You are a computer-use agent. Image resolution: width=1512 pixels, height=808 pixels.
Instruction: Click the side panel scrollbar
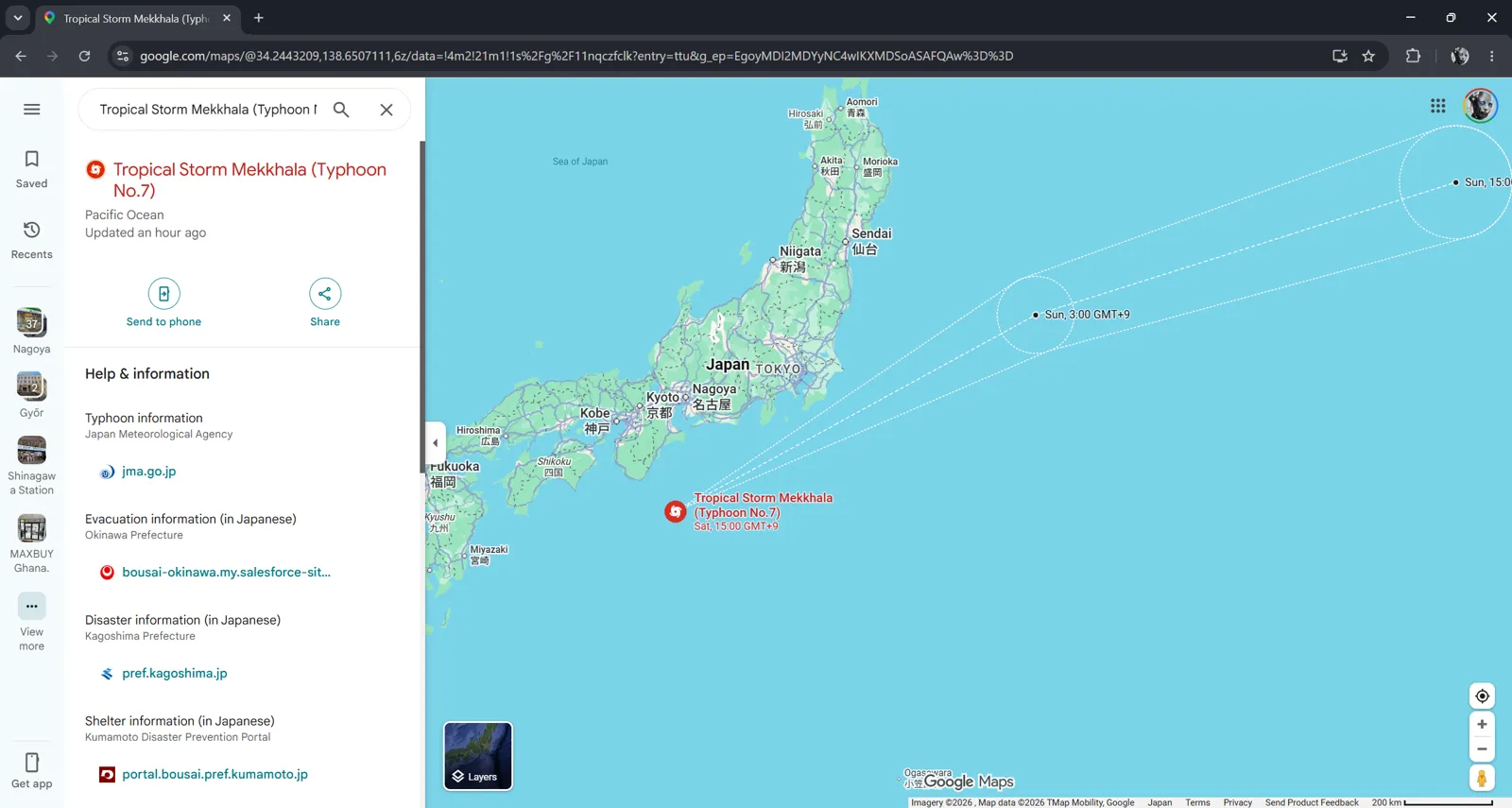tap(421, 307)
